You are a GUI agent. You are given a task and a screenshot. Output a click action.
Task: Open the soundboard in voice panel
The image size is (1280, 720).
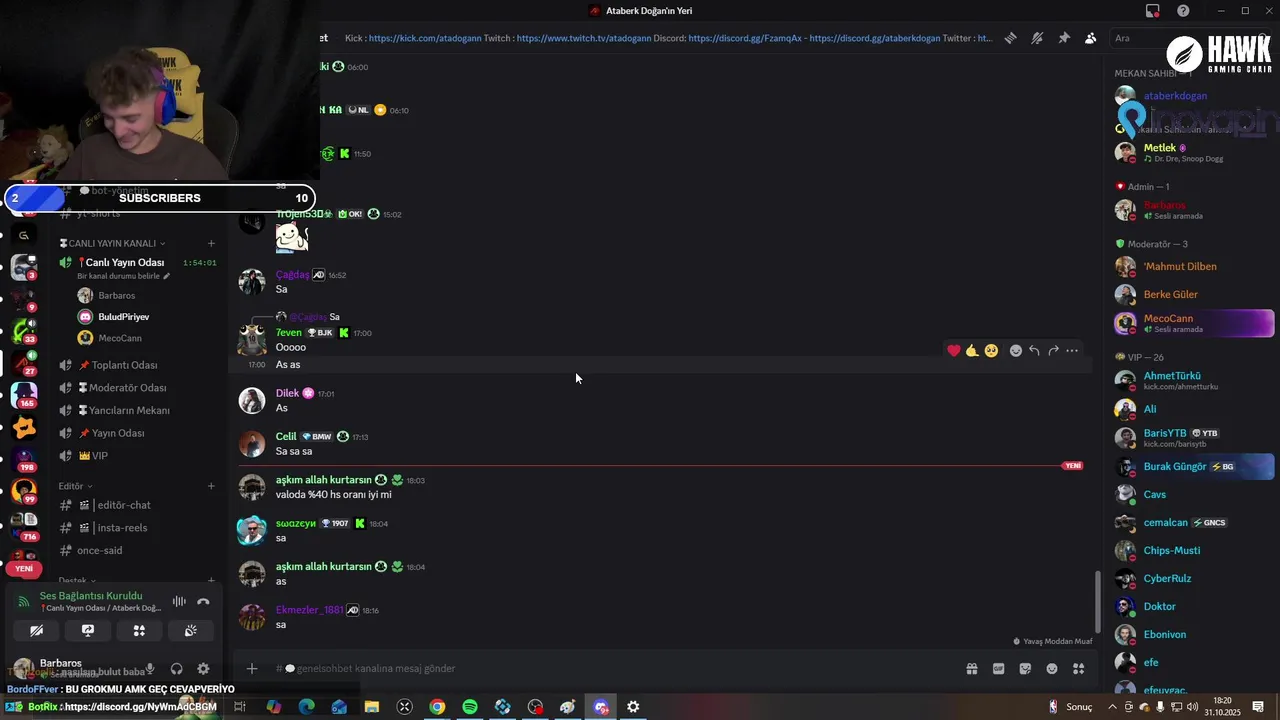point(190,631)
